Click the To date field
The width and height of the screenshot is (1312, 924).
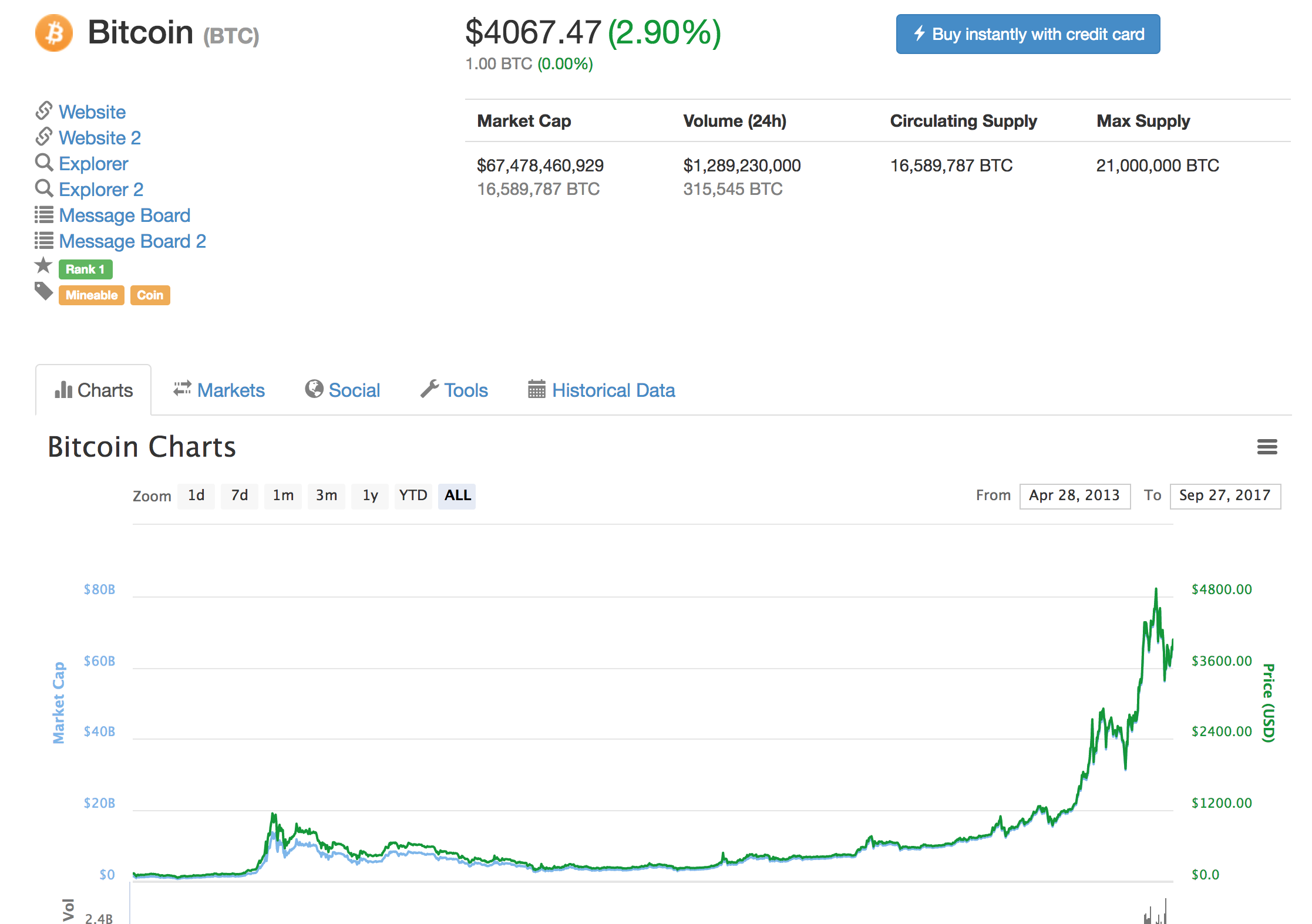coord(1225,496)
